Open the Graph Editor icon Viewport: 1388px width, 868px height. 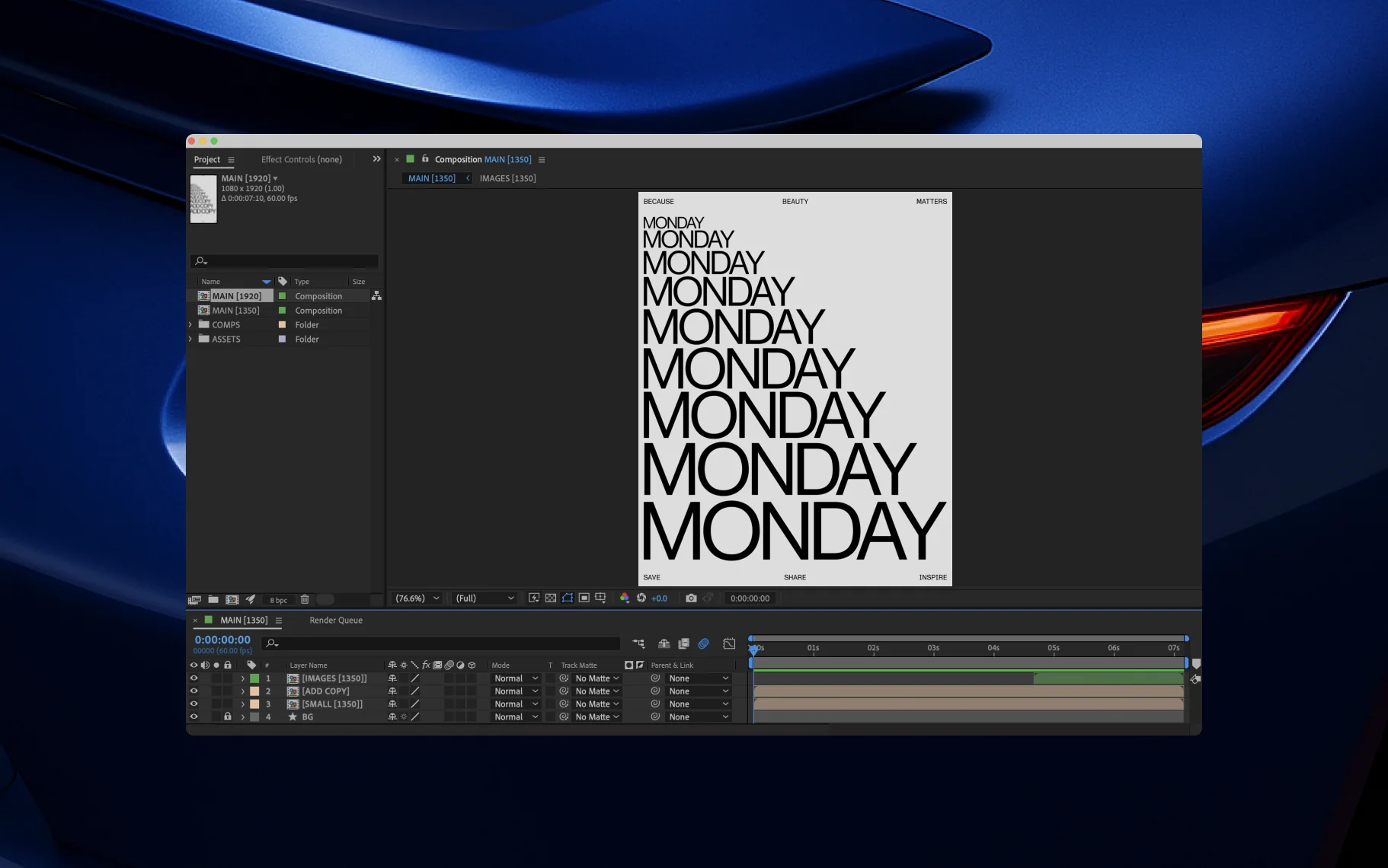click(x=729, y=643)
